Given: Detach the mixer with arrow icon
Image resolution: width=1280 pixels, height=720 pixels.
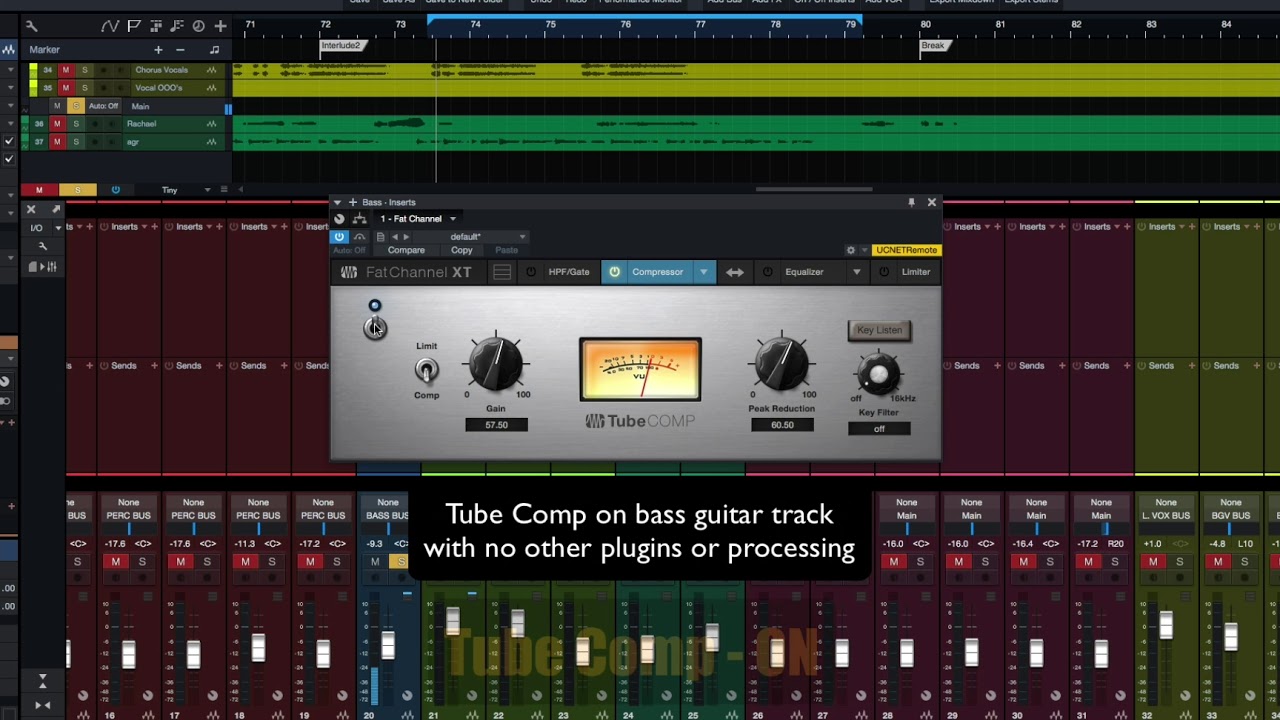Looking at the screenshot, I should click(x=56, y=209).
